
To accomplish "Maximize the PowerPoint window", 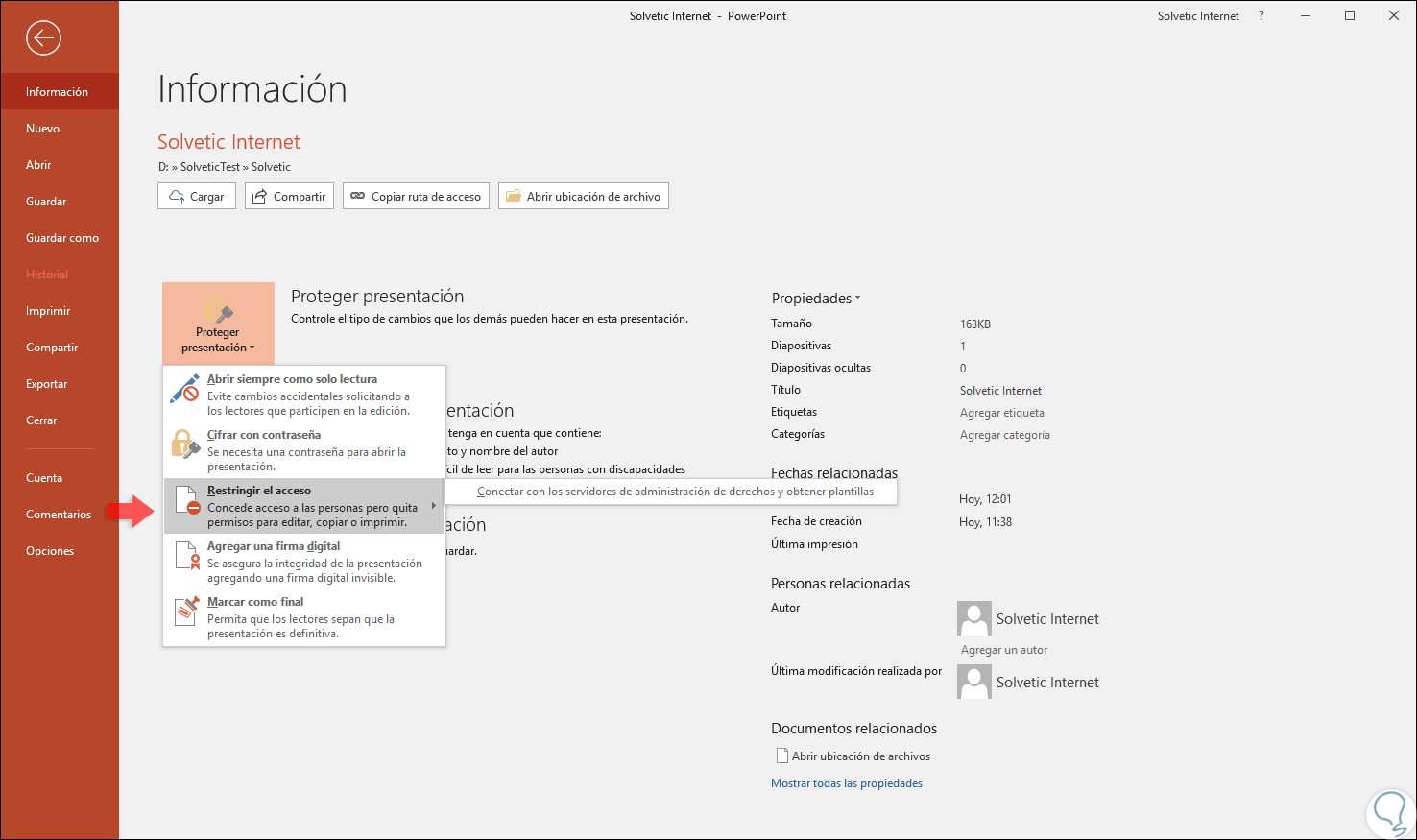I will [x=1350, y=15].
